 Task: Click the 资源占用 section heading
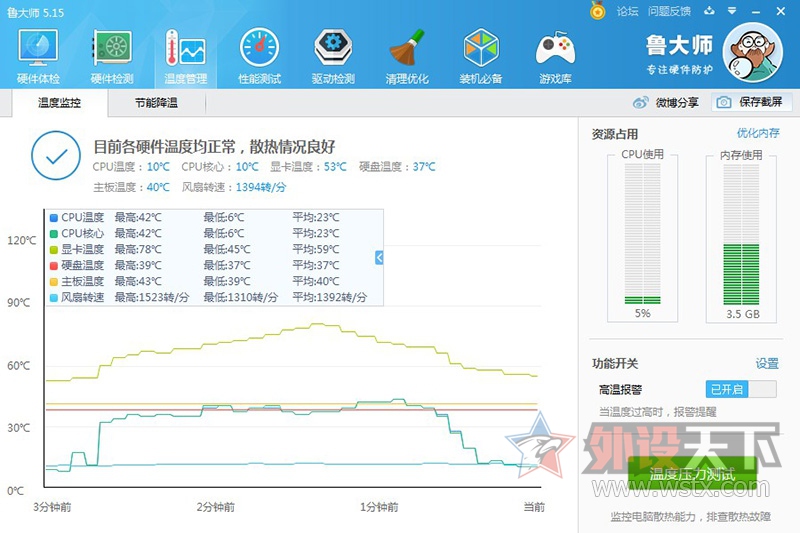(x=615, y=134)
